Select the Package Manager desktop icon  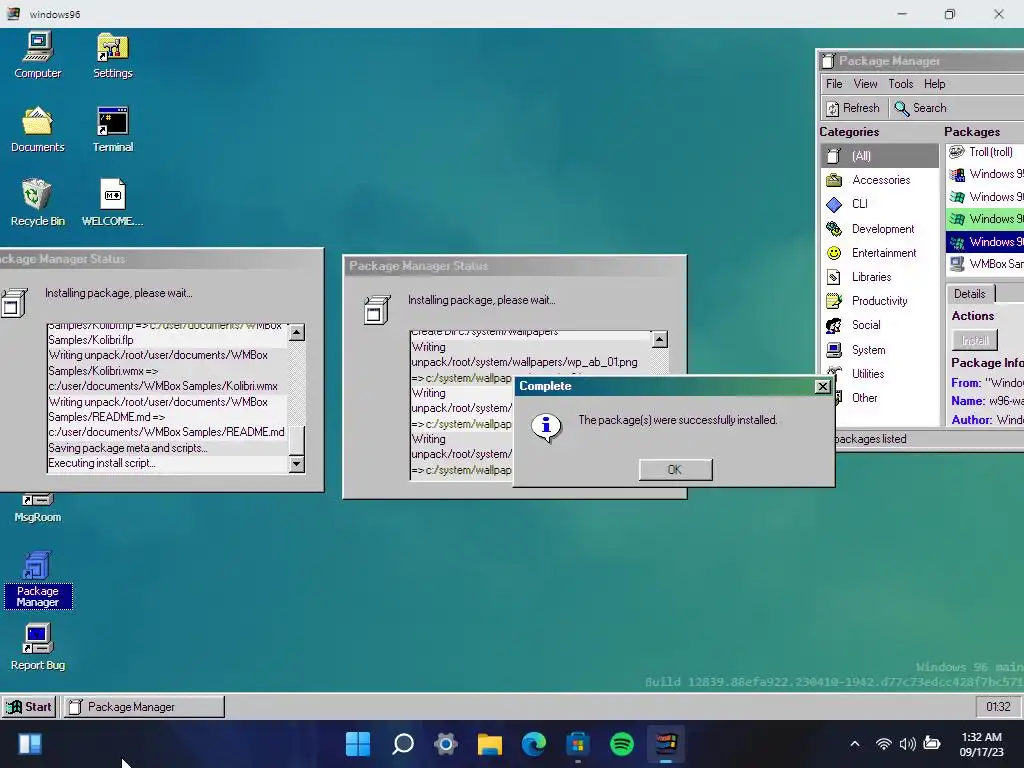pyautogui.click(x=38, y=581)
